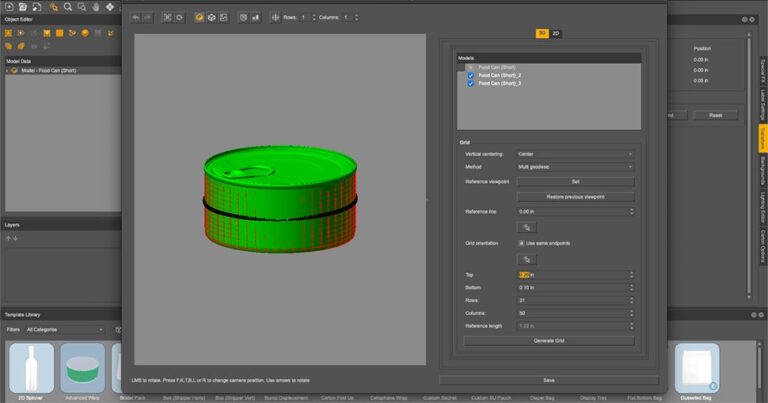This screenshot has width=768, height=403.
Task: Uncheck the Food Can (Short)_2 model checkbox
Action: pyautogui.click(x=471, y=75)
